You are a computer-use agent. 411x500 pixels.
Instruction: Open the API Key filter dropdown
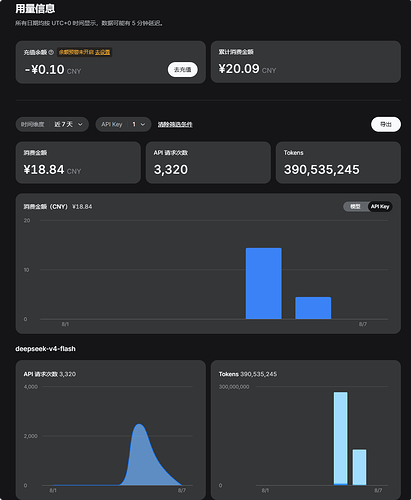pyautogui.click(x=123, y=124)
